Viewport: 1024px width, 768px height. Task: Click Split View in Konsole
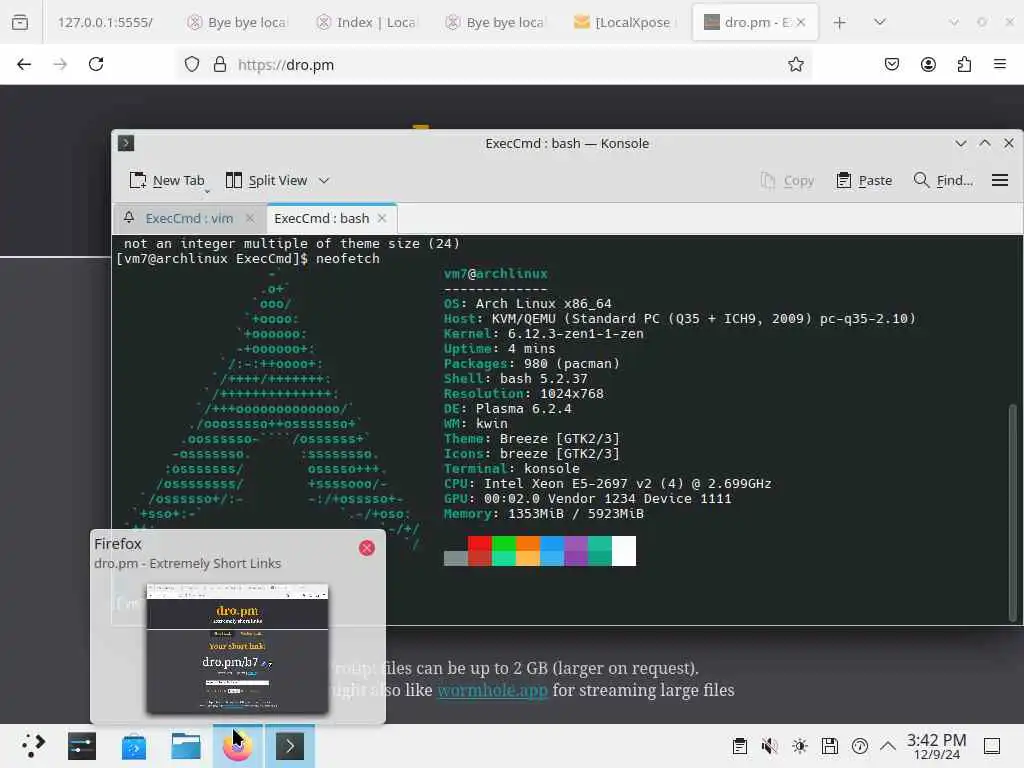point(266,180)
